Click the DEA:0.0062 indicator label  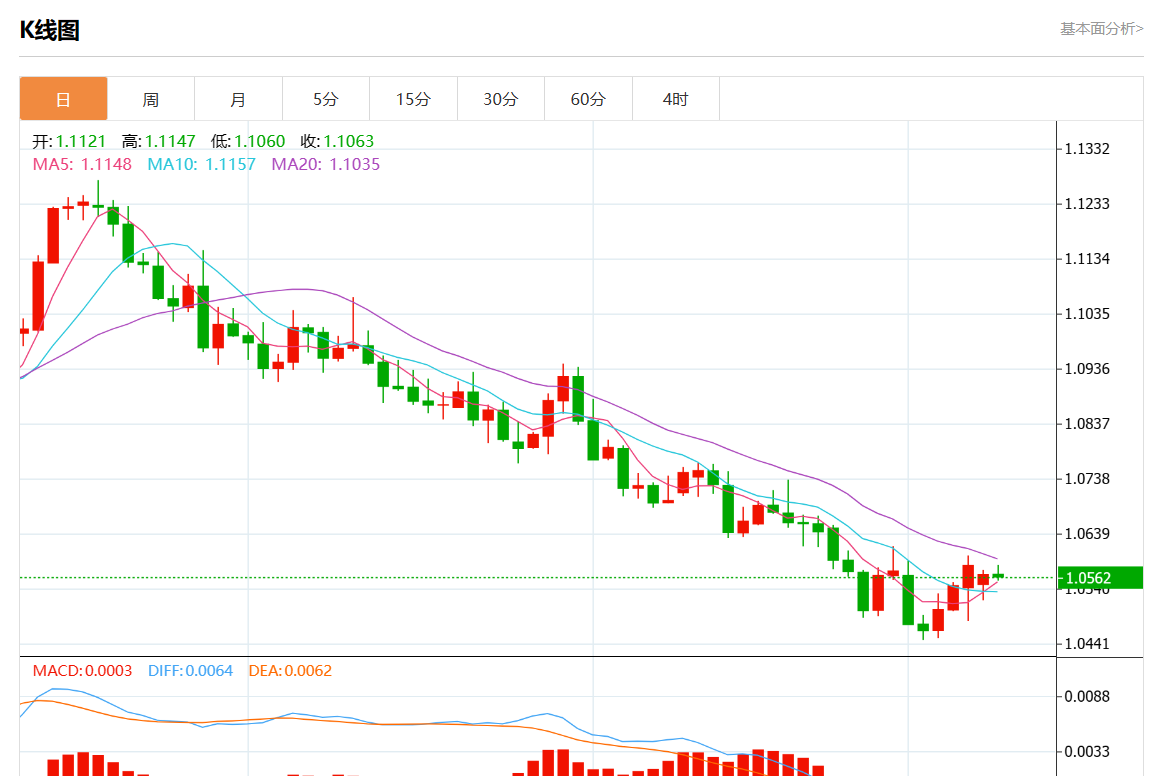point(290,670)
